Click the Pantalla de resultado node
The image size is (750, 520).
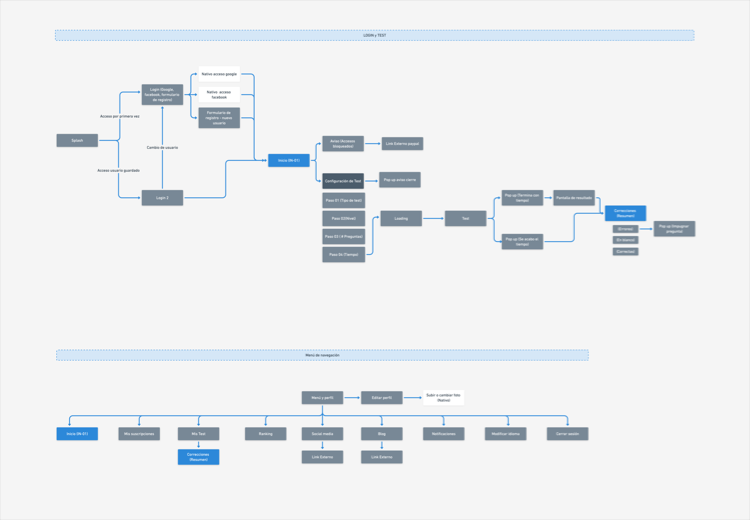tap(574, 198)
